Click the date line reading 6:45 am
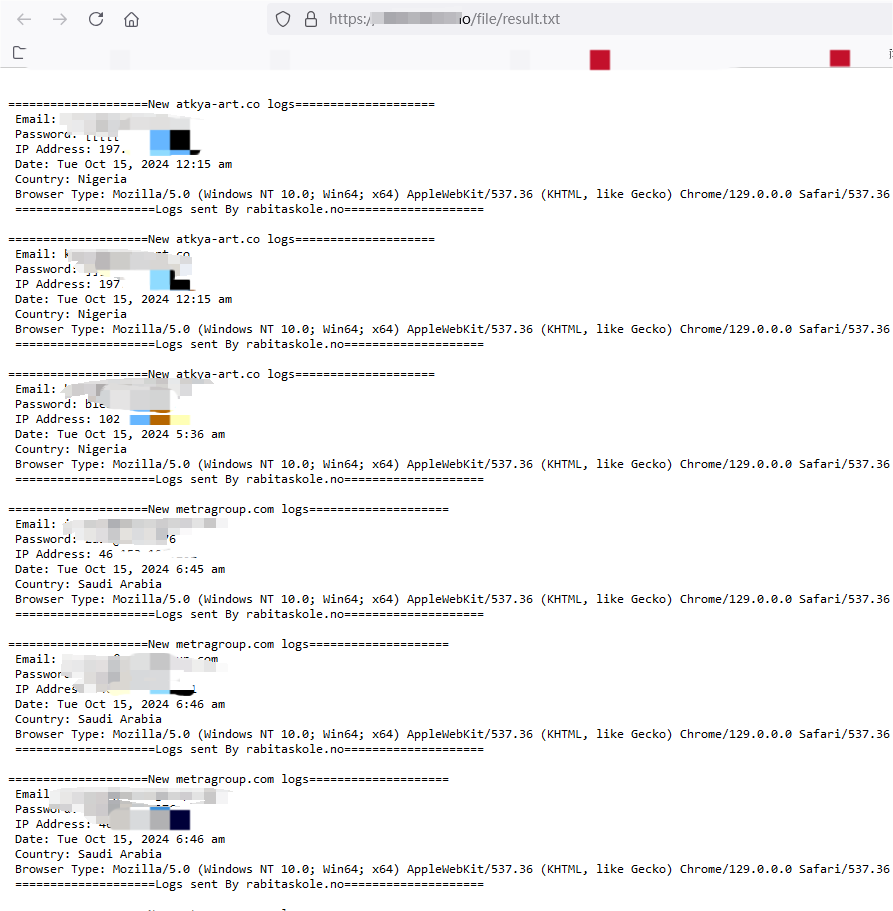893x911 pixels. coord(120,569)
